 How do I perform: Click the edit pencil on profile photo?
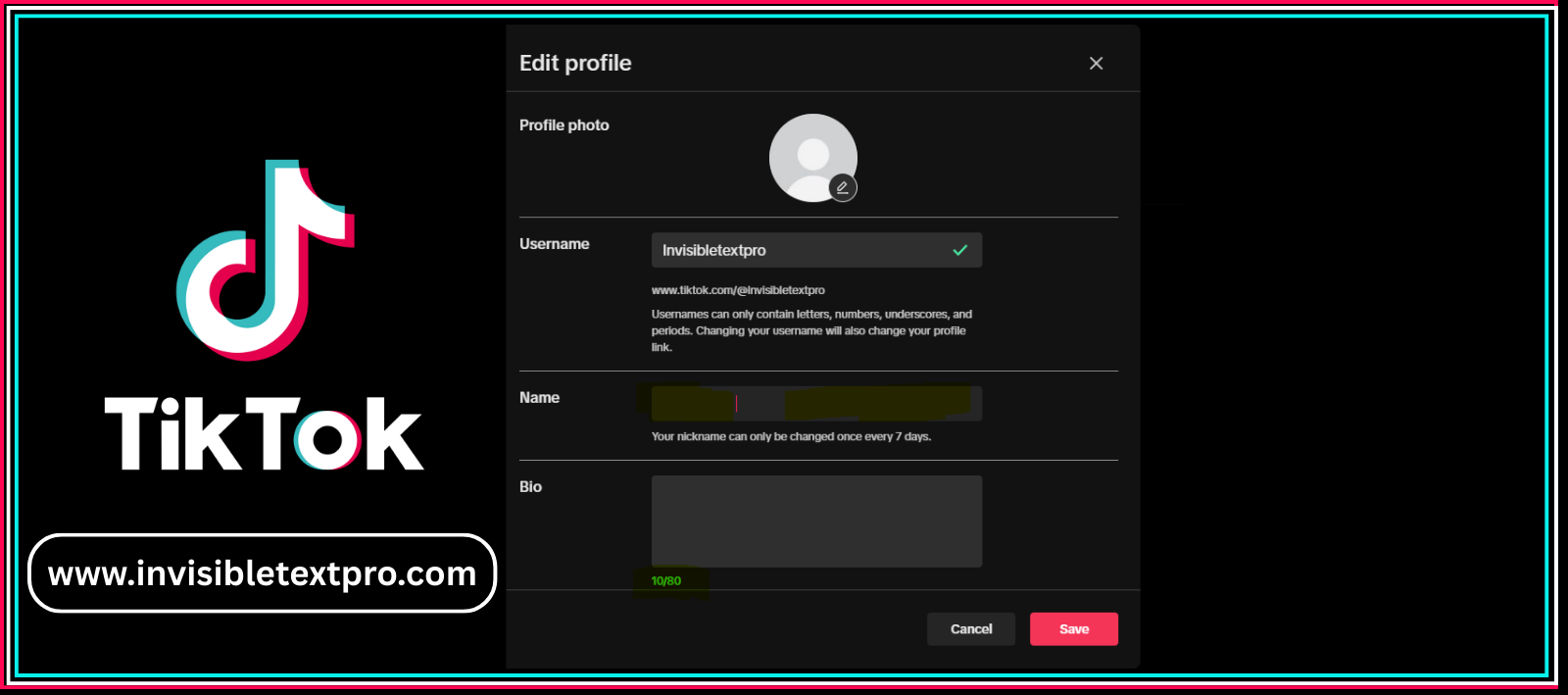843,187
